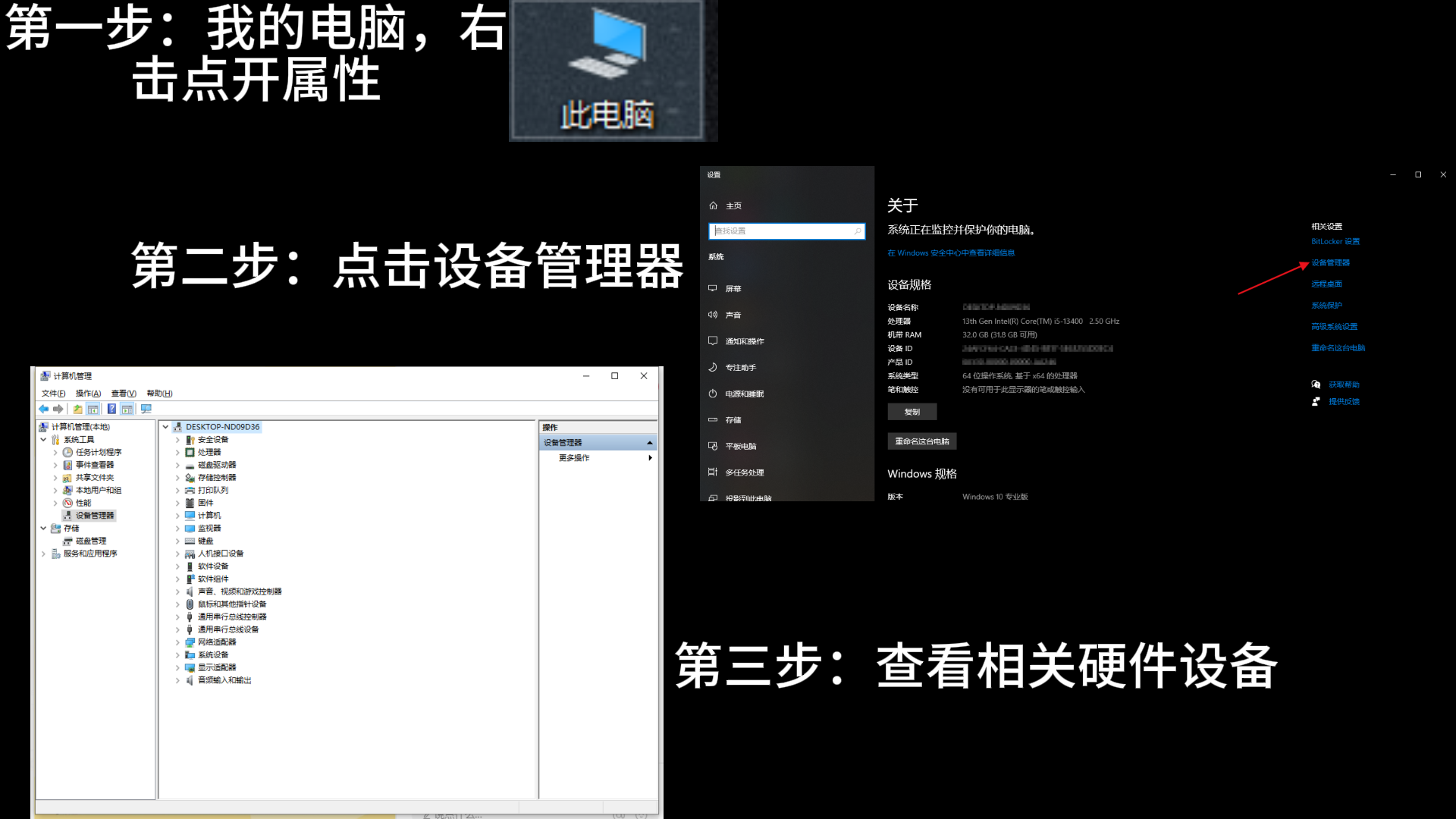Click the Windows 安全中心 details link
The image size is (1456, 819).
(x=951, y=253)
